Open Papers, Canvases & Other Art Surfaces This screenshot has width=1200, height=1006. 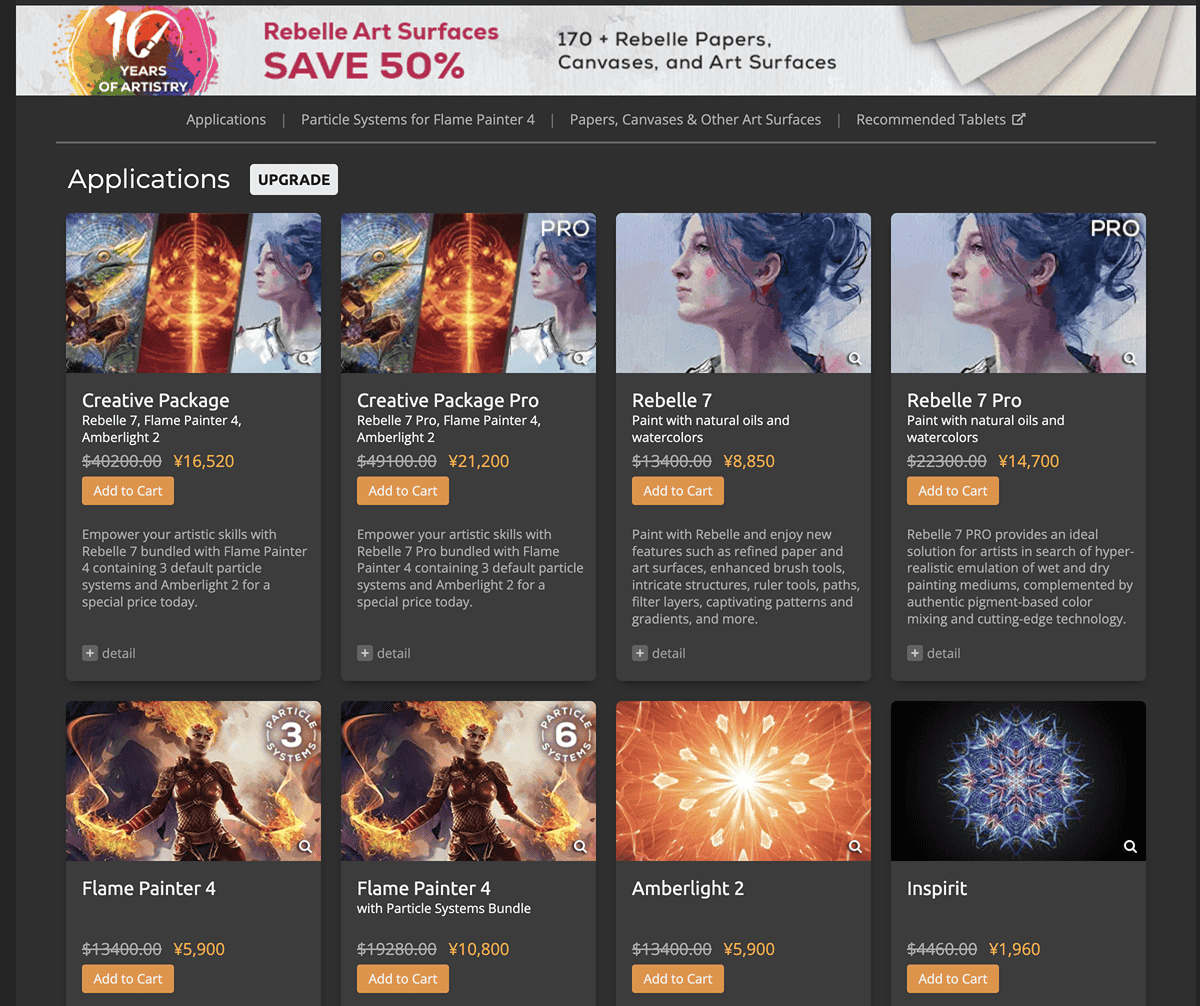click(x=695, y=119)
